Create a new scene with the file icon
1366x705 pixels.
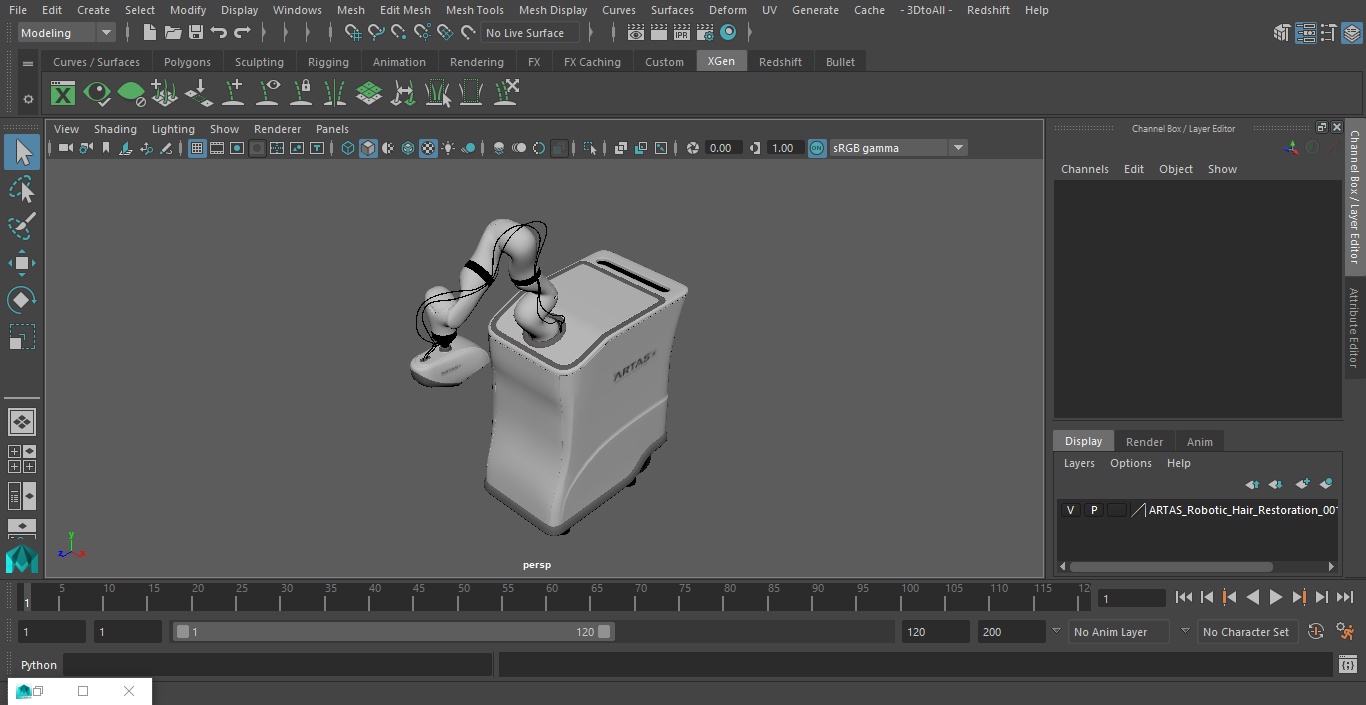149,33
